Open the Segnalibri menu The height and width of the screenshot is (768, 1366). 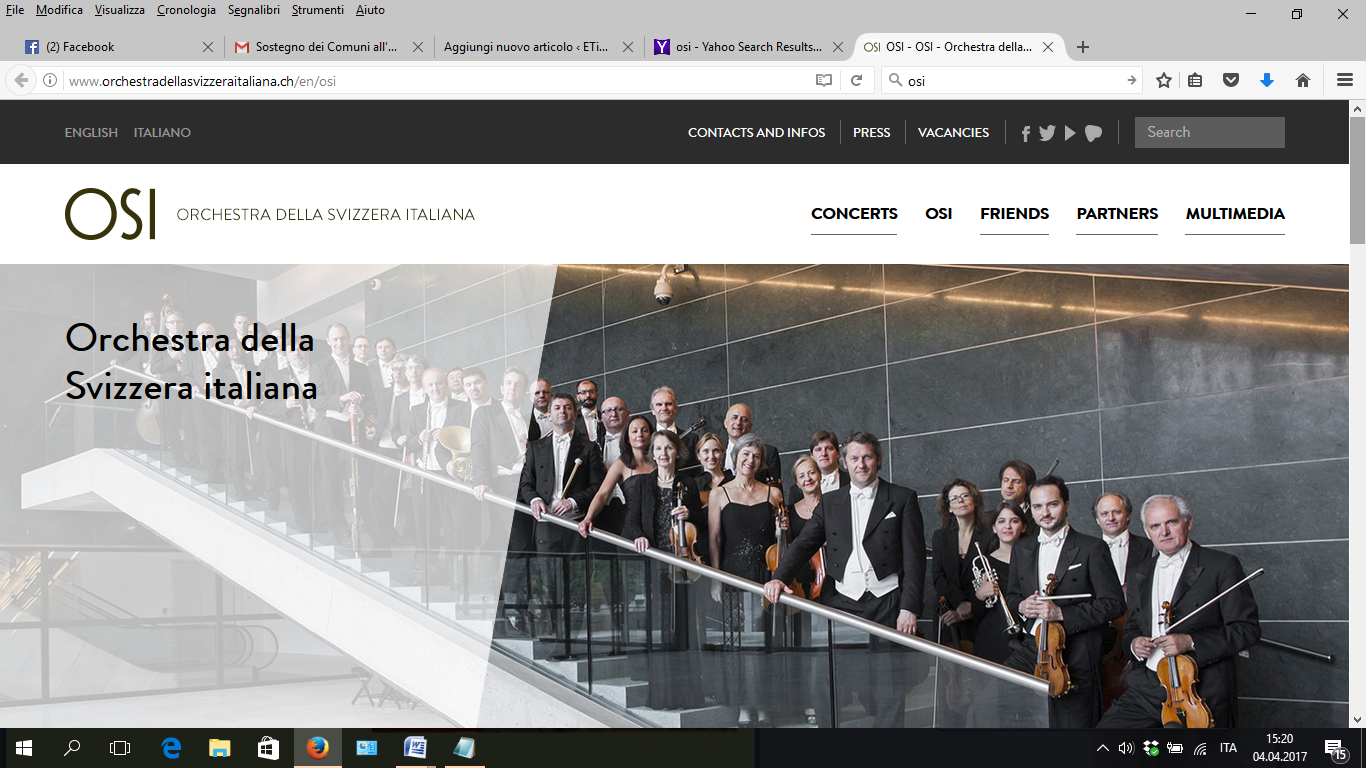pos(255,10)
